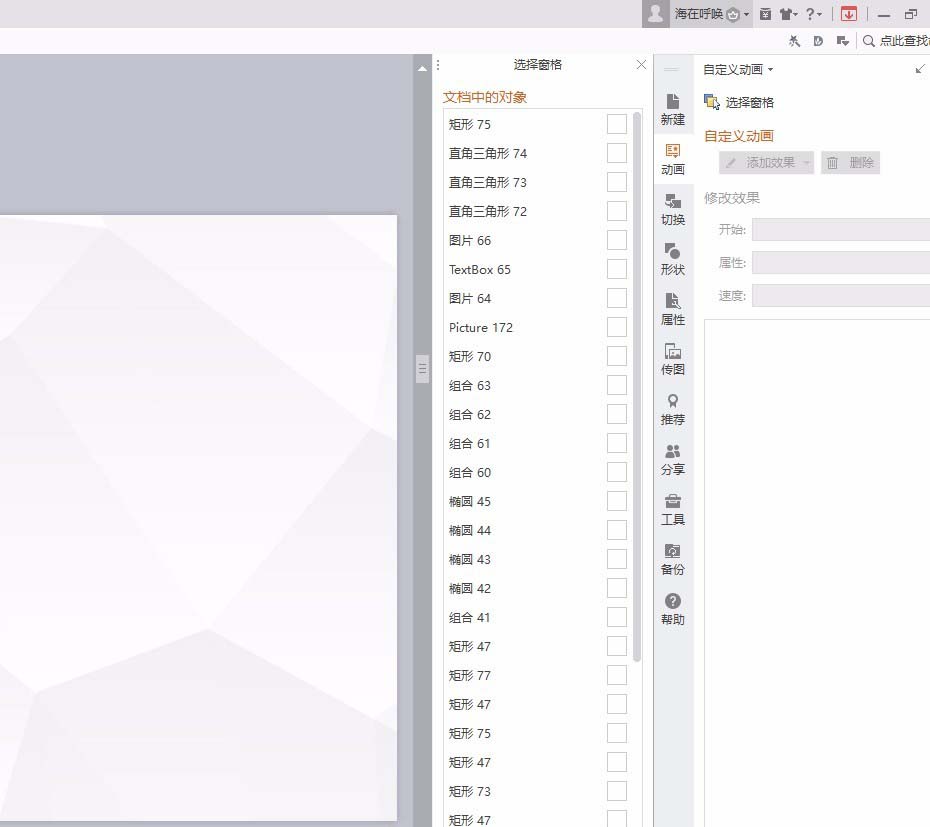Open the 分享 share sidebar panel
This screenshot has width=930, height=827.
673,459
